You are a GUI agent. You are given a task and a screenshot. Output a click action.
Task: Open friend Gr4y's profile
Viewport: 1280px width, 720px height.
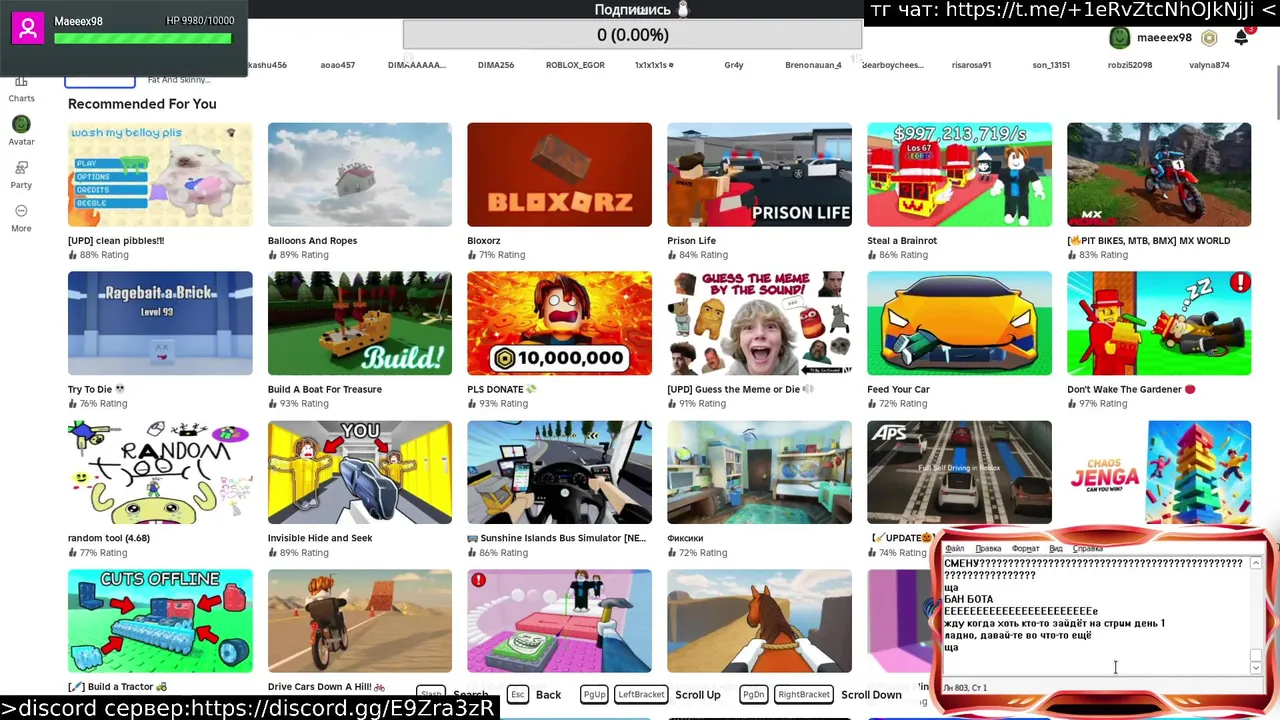(x=734, y=65)
